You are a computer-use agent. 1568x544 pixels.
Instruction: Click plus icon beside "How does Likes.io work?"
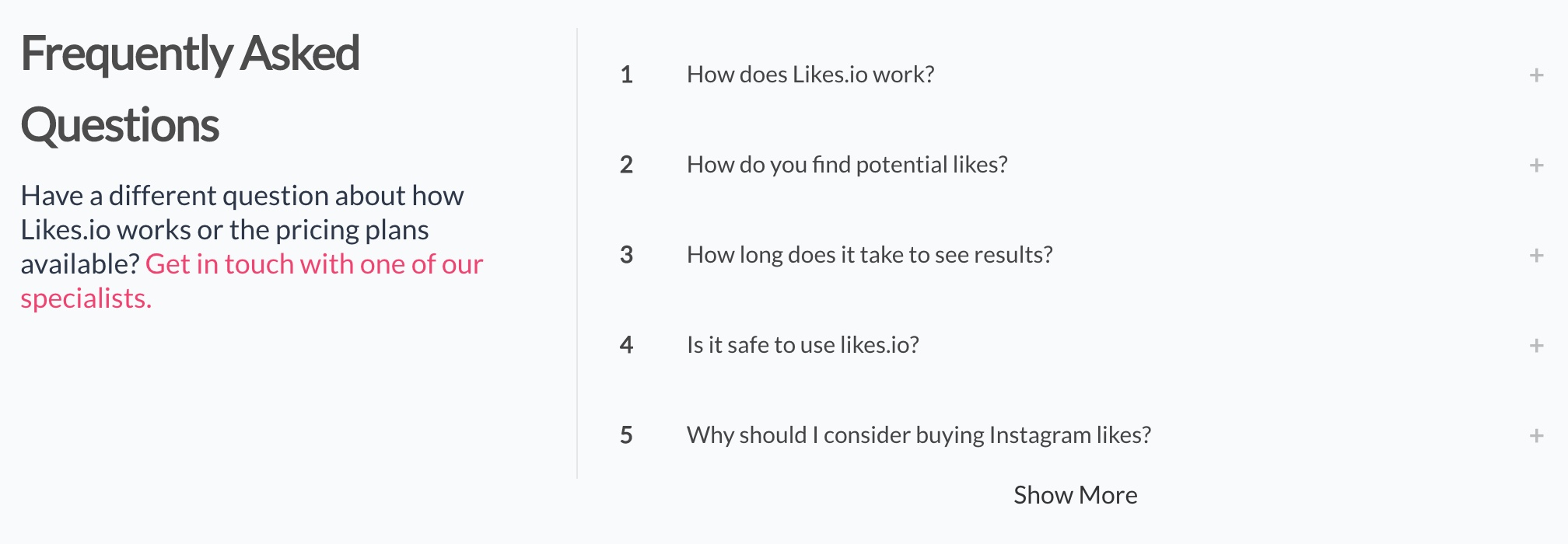click(x=1536, y=75)
